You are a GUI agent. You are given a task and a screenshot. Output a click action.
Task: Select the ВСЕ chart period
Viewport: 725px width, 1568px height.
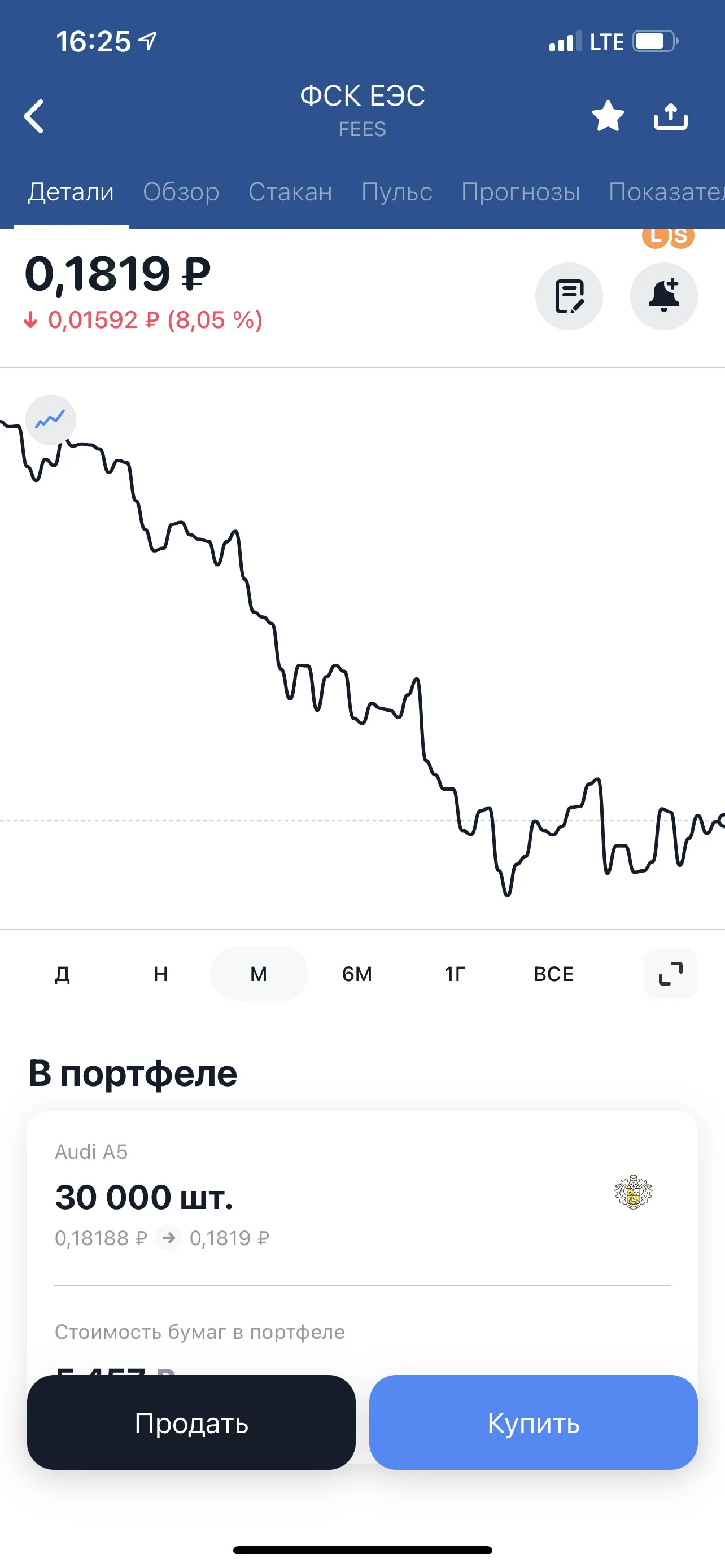553,973
